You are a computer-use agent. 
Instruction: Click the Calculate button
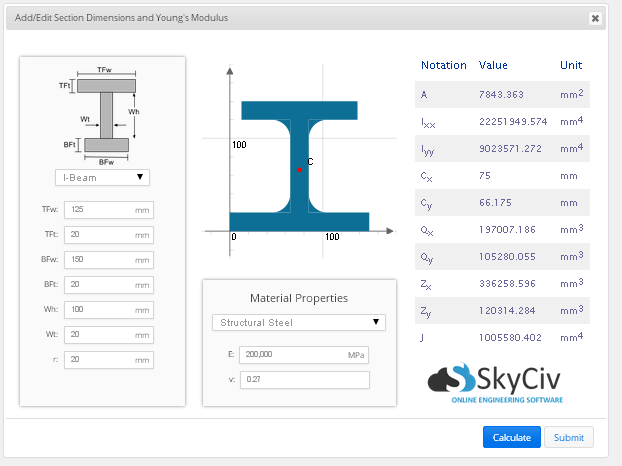coord(512,437)
